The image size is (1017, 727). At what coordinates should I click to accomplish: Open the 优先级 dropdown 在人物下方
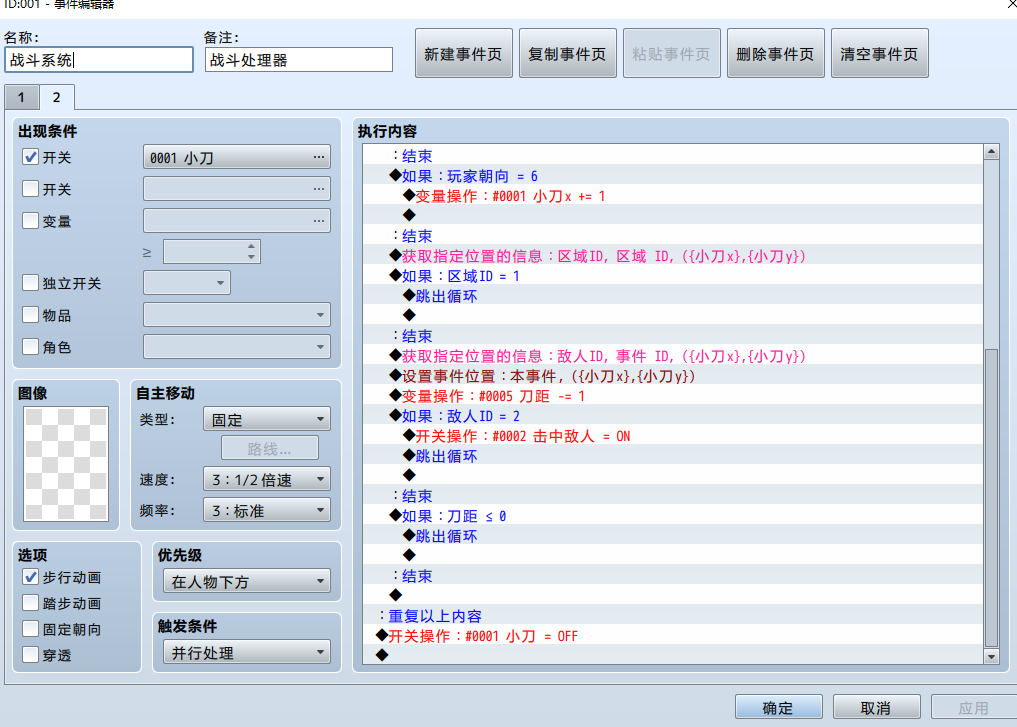coord(246,581)
